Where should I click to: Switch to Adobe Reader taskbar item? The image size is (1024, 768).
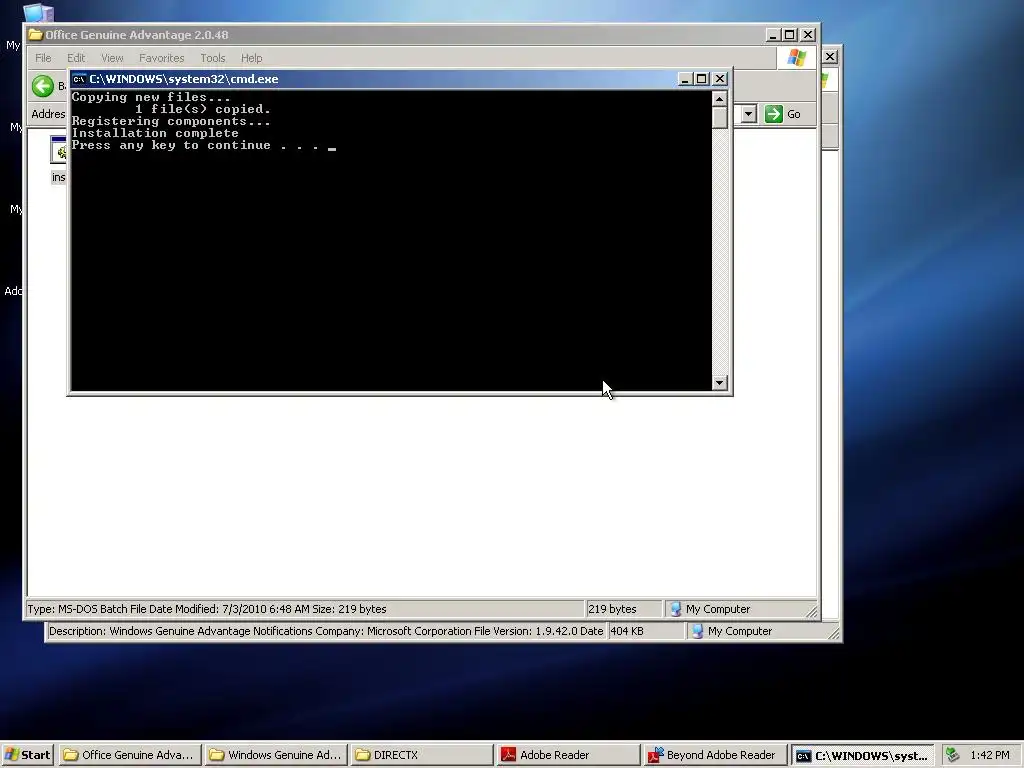(568, 755)
